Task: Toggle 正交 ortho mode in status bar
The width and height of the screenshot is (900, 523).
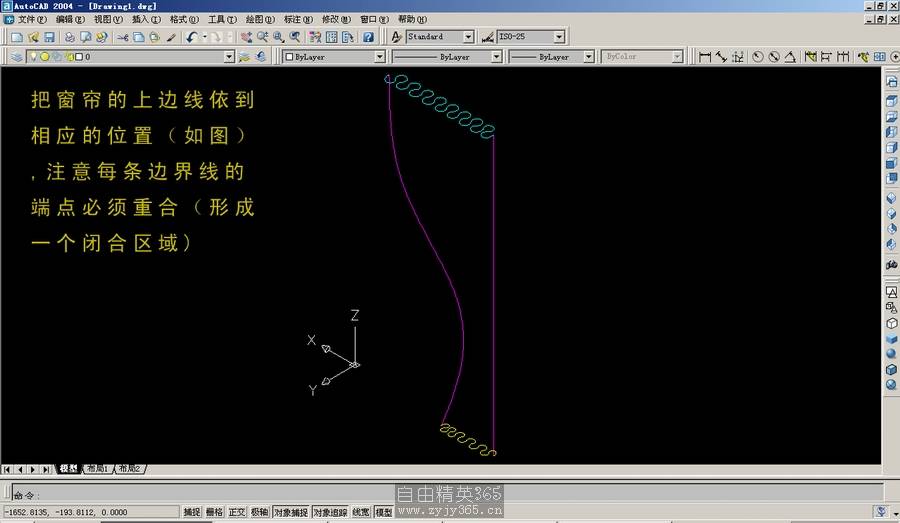Action: (x=237, y=512)
